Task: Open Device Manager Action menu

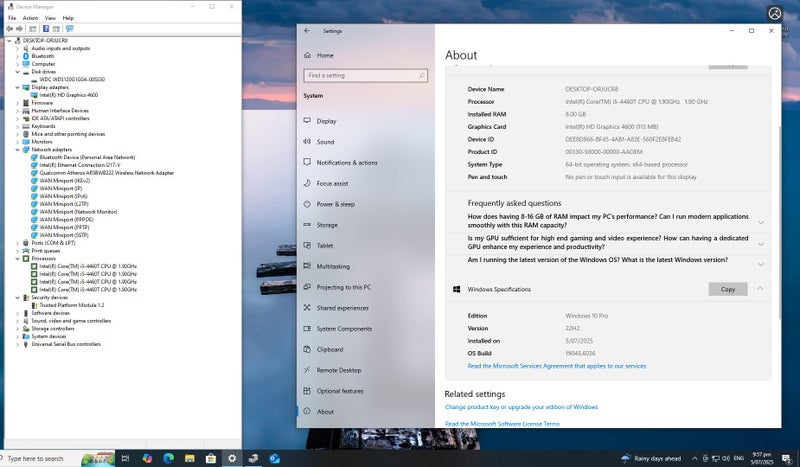Action: point(30,18)
